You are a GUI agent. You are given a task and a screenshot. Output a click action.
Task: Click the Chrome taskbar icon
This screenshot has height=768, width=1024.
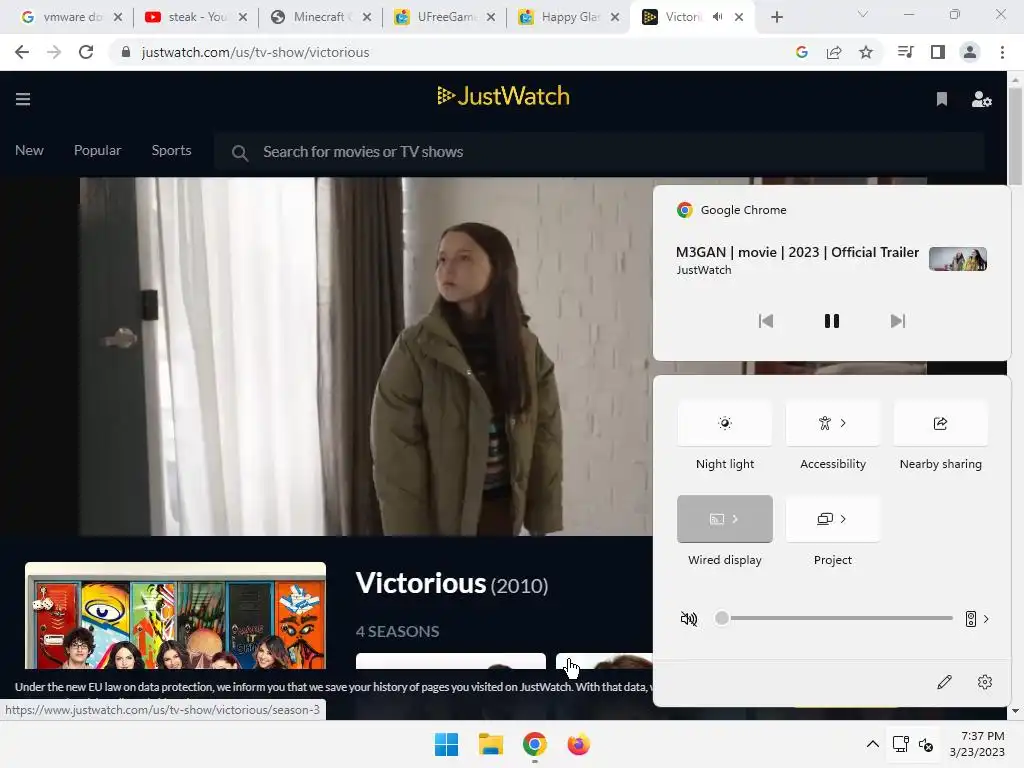coord(534,744)
